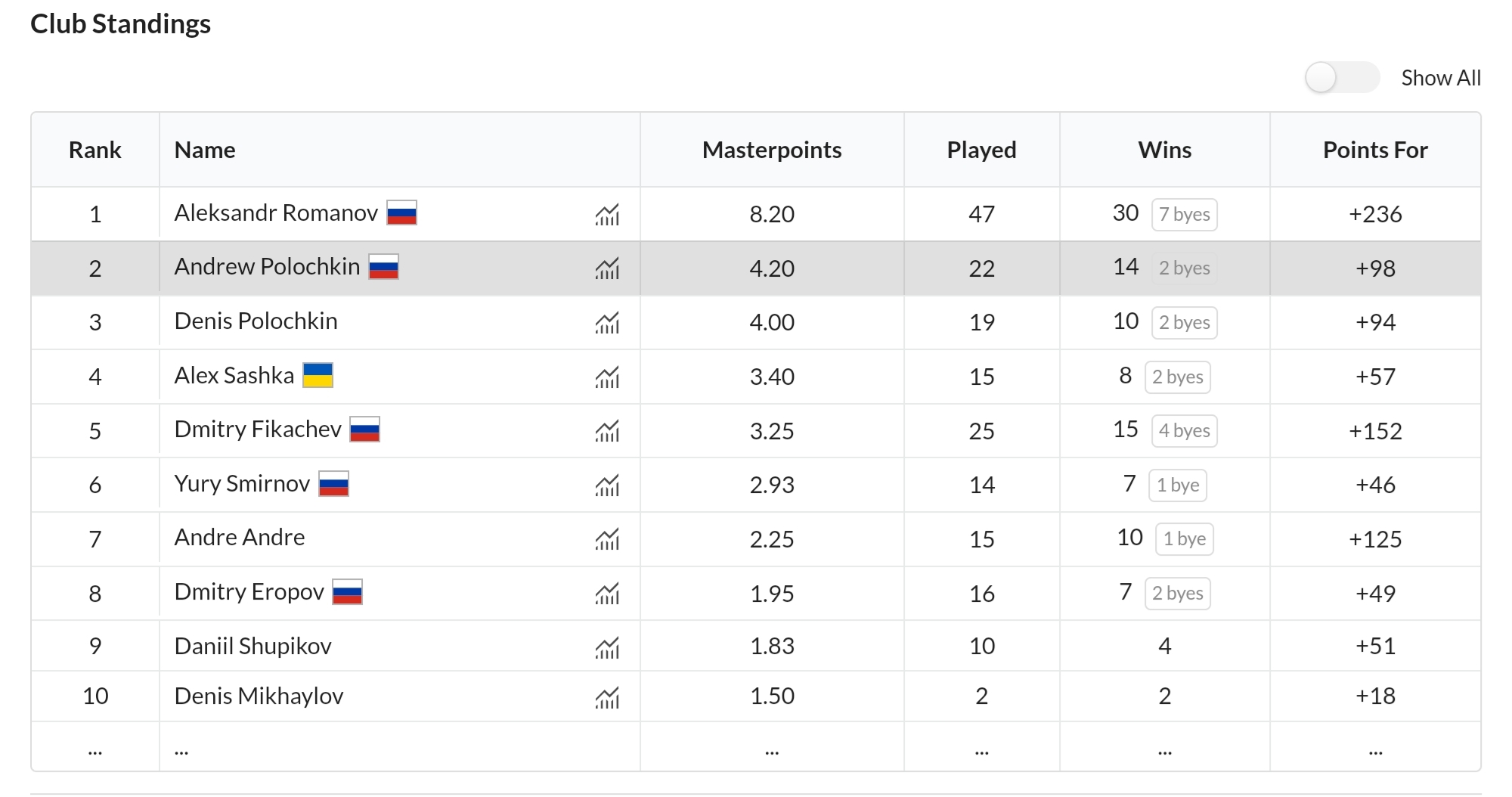Viewport: 1512px width, 797px height.
Task: Sort by Points For column header
Action: click(1374, 150)
